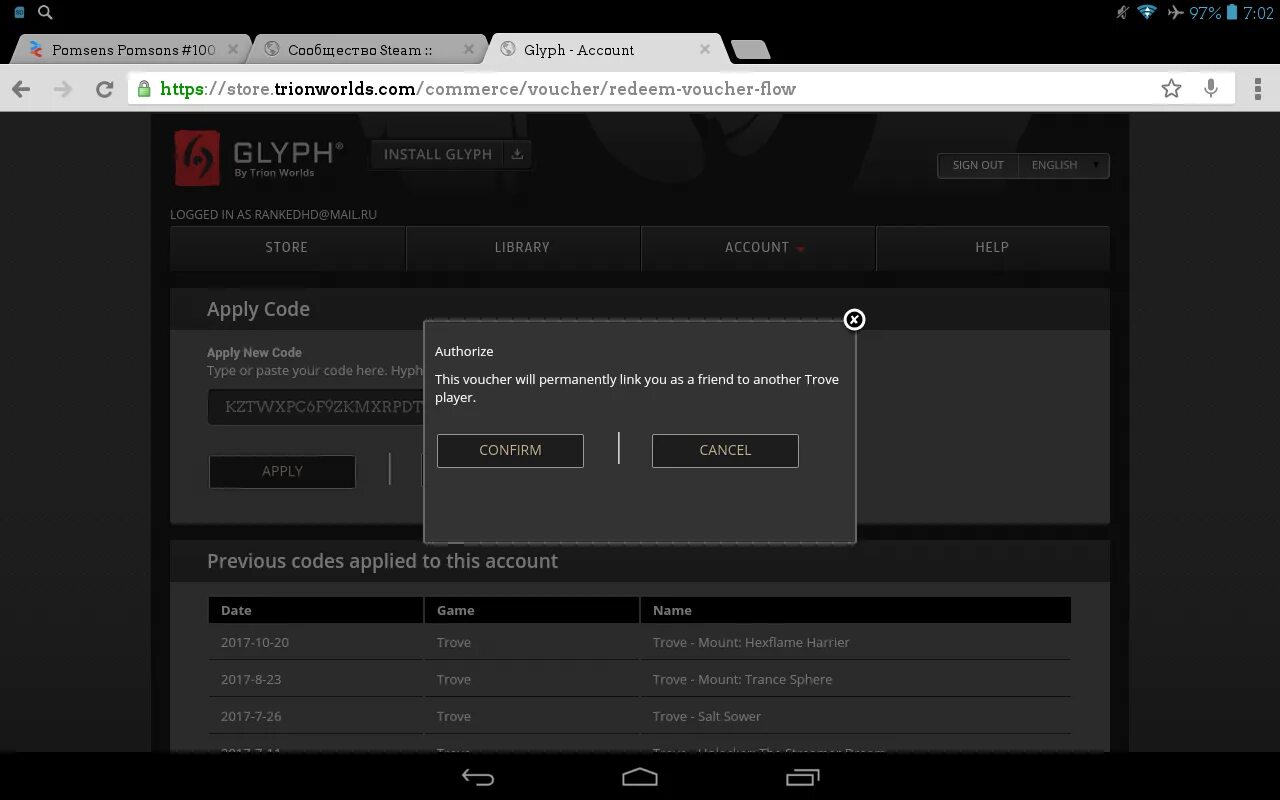The height and width of the screenshot is (800, 1280).
Task: Select the 2017-8-23 date cell
Action: click(251, 679)
